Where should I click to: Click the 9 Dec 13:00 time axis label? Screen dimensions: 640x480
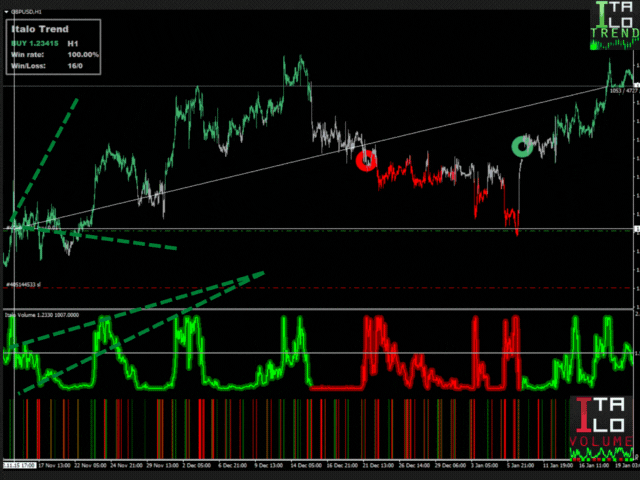tap(269, 465)
